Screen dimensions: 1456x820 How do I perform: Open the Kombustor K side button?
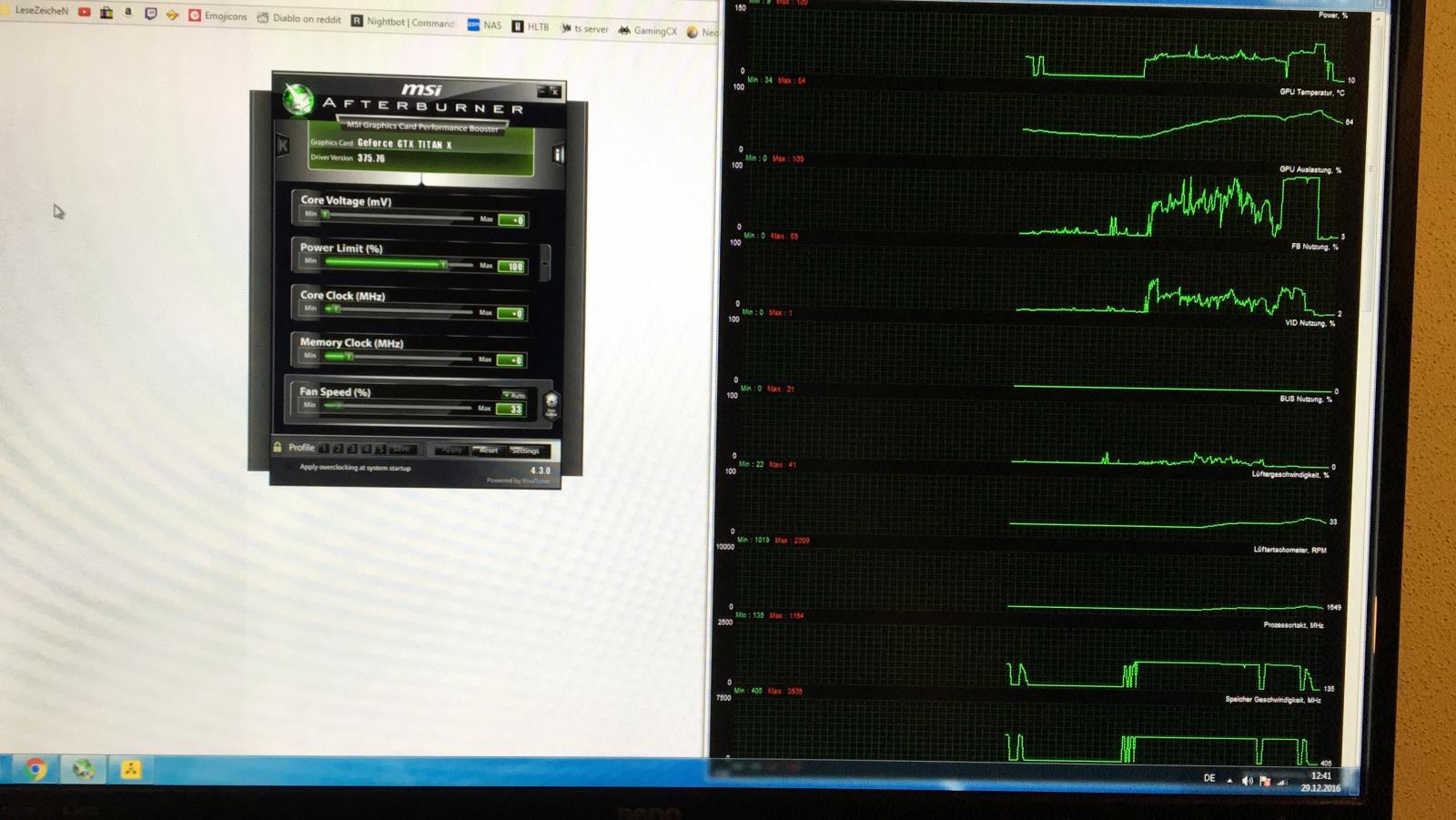(x=283, y=146)
